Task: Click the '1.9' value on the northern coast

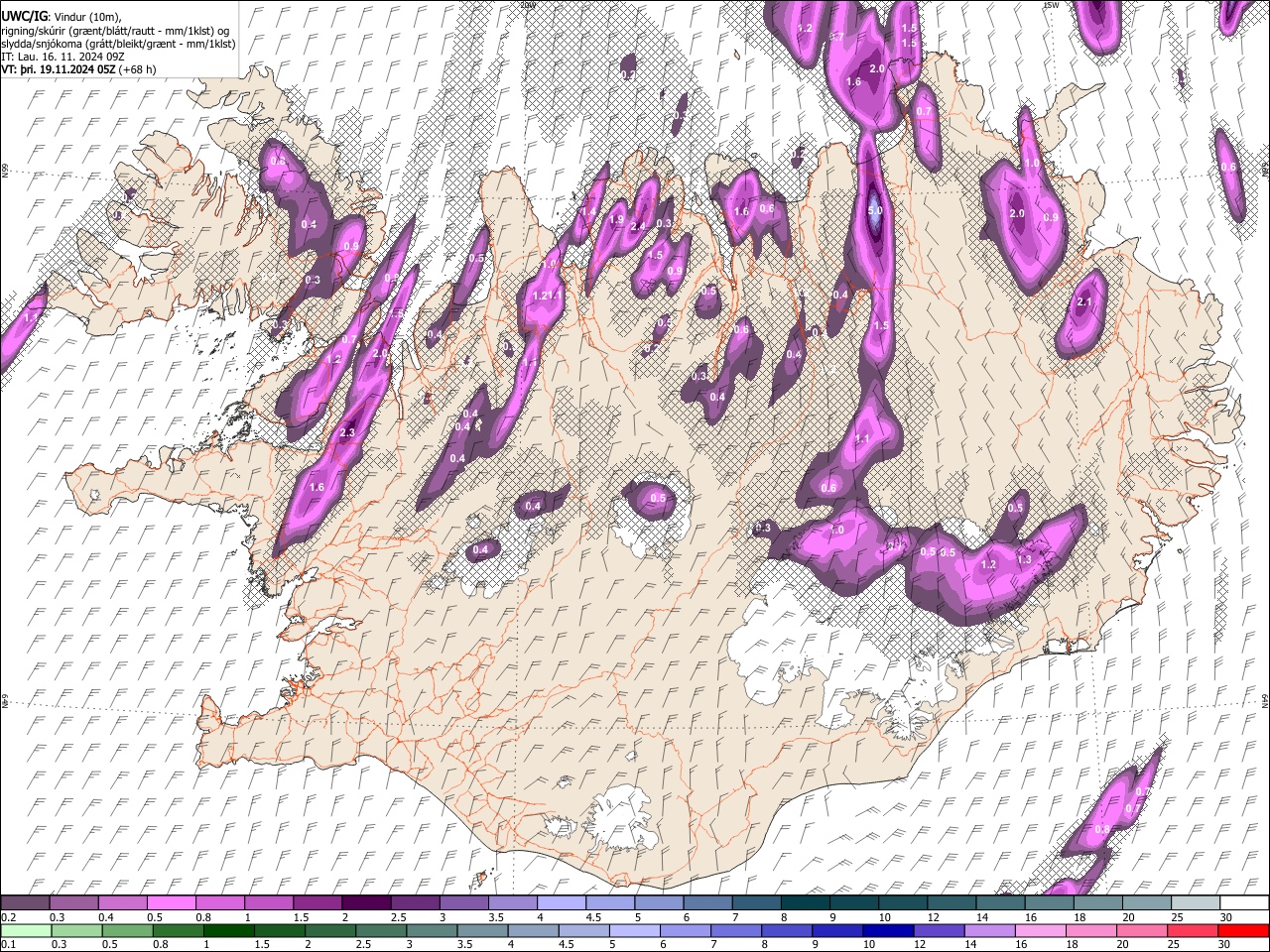Action: pyautogui.click(x=617, y=220)
